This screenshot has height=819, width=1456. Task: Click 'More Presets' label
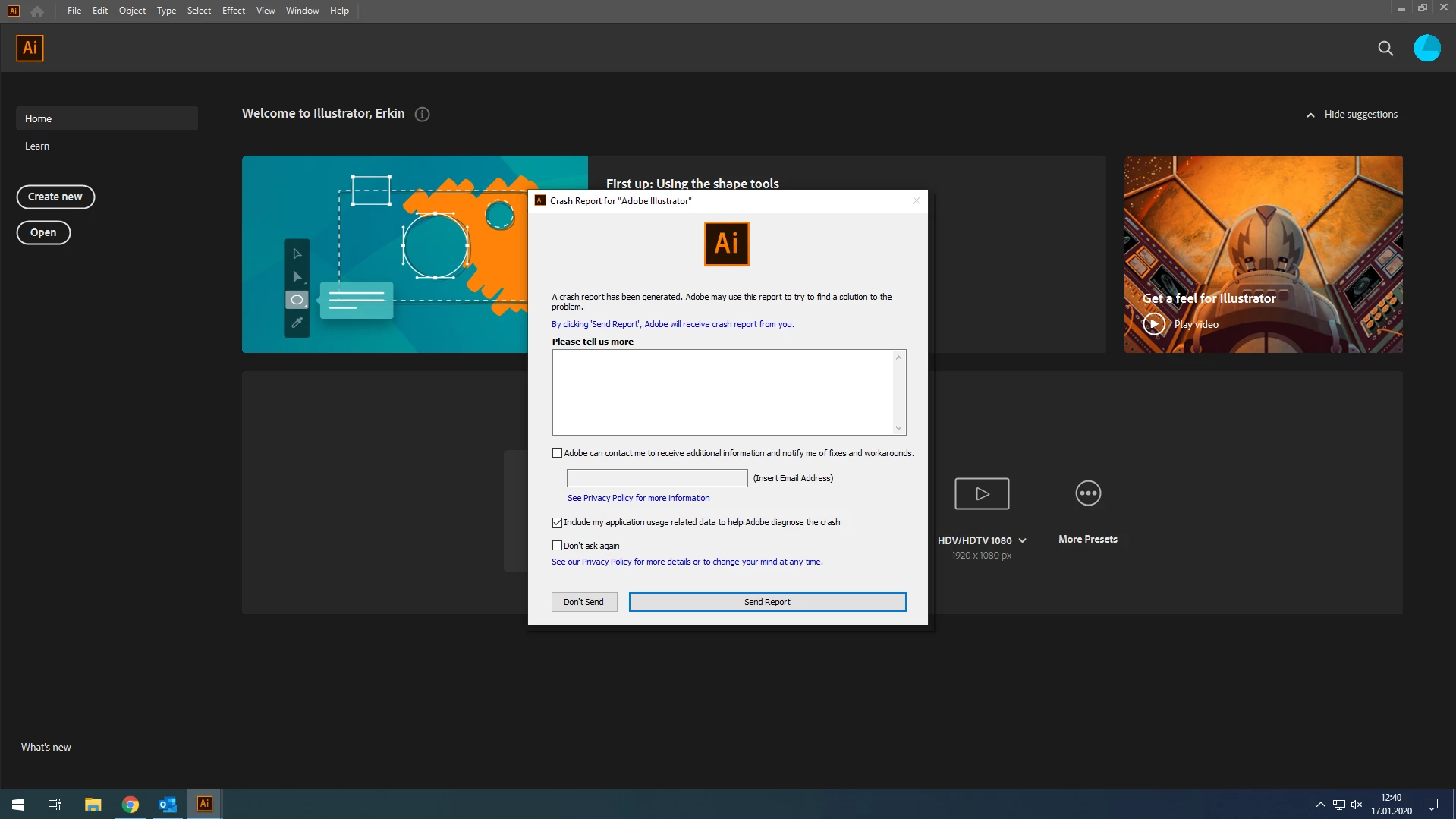click(1088, 540)
